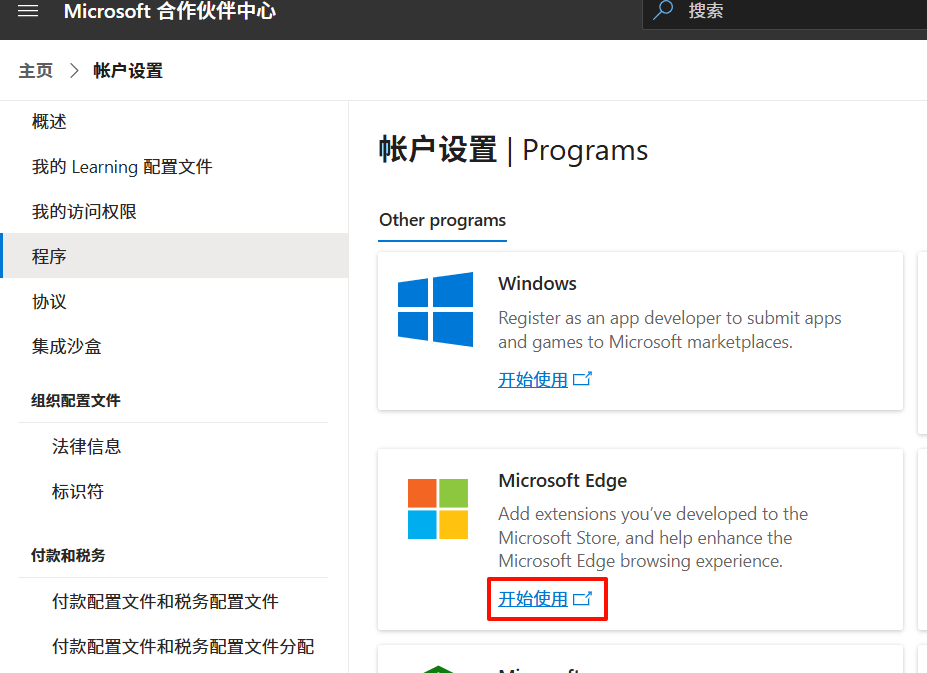The image size is (927, 673).
Task: Go to 主页 in the breadcrumb
Action: click(x=35, y=71)
